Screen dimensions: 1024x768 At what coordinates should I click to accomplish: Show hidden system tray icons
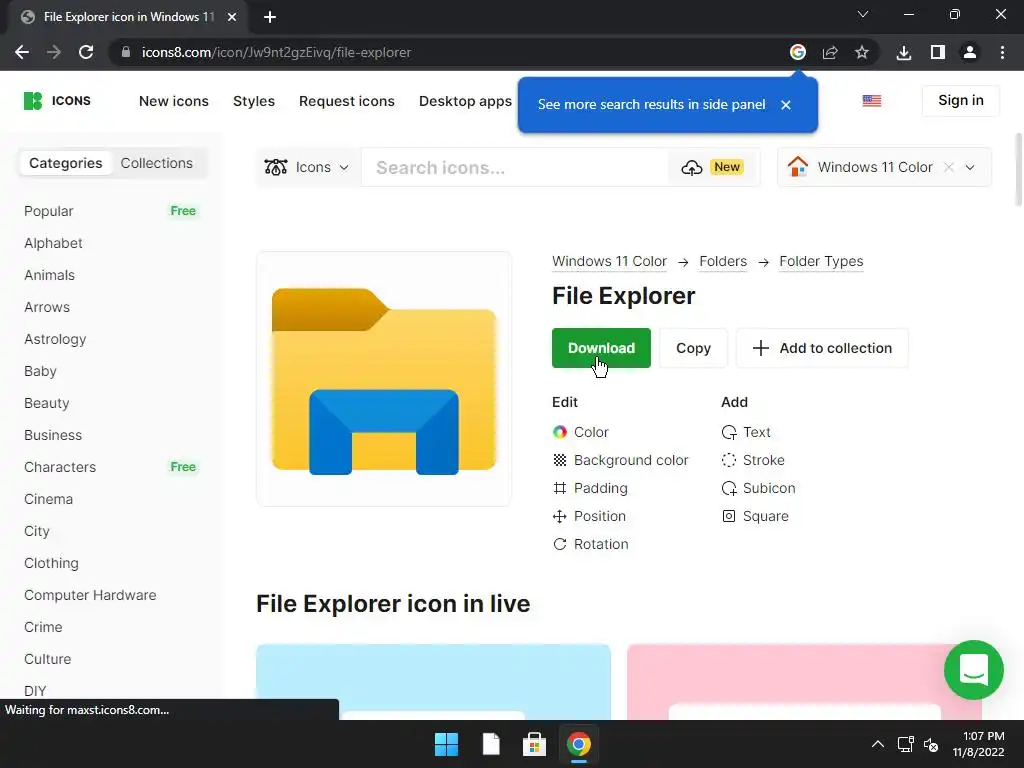[878, 744]
